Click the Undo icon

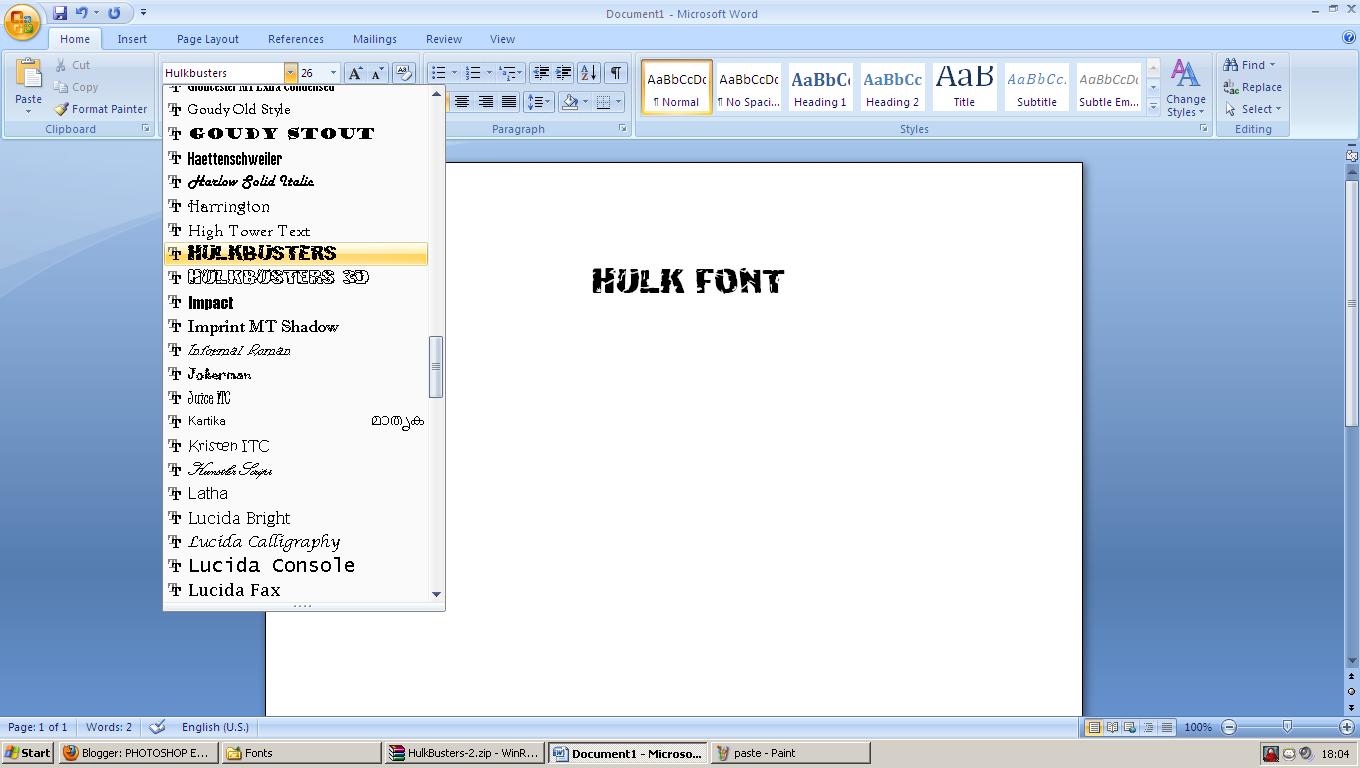click(x=81, y=13)
